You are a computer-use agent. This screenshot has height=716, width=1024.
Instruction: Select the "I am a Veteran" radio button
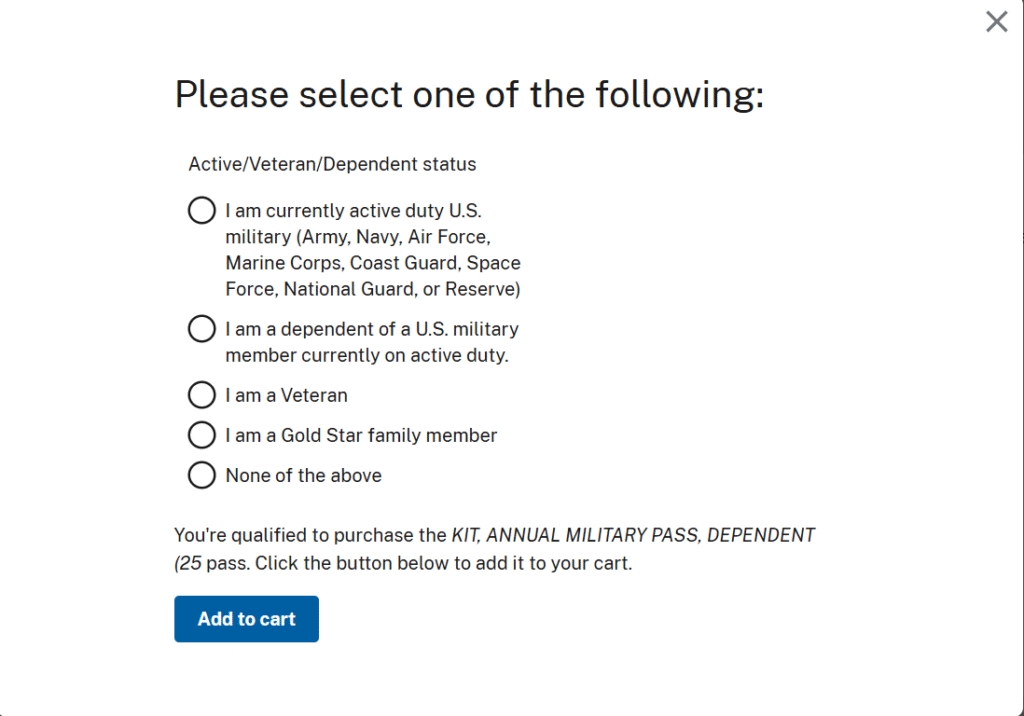click(x=202, y=395)
